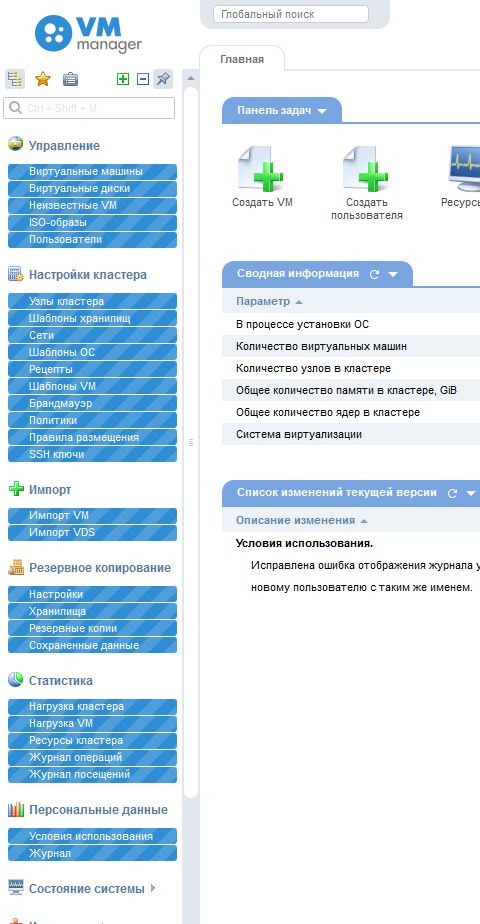Screen dimensions: 480x924
Task: Open Нагрузка кластера statistics
Action: click(x=92, y=707)
